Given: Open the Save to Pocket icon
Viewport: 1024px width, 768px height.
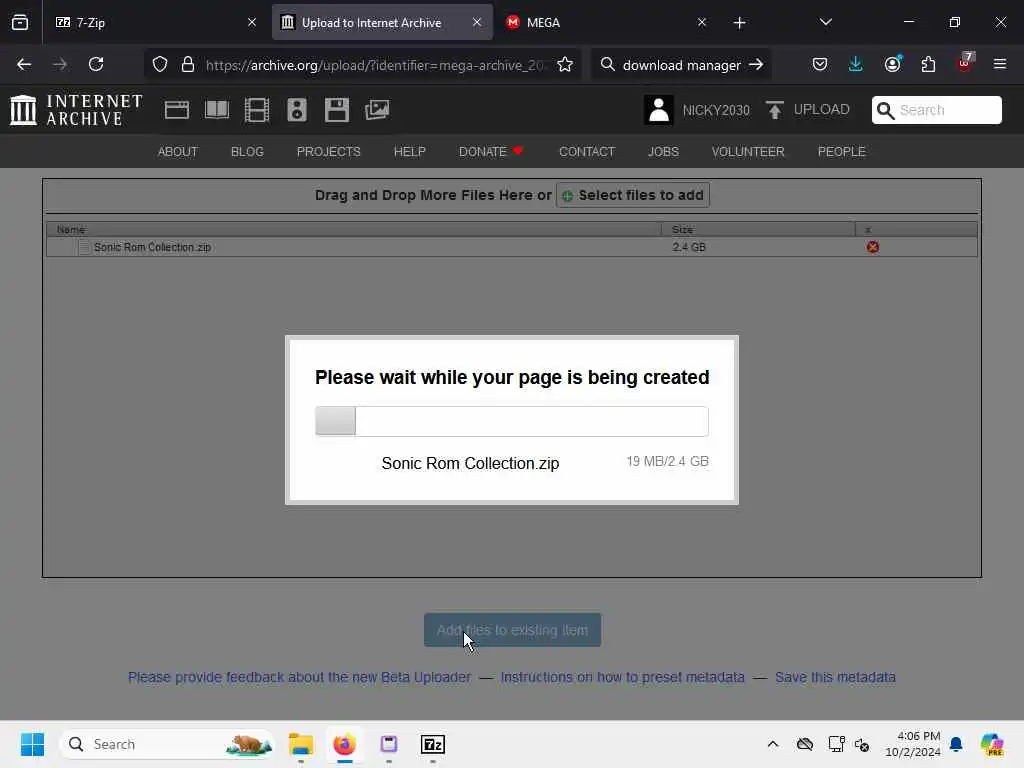Looking at the screenshot, I should (x=820, y=64).
